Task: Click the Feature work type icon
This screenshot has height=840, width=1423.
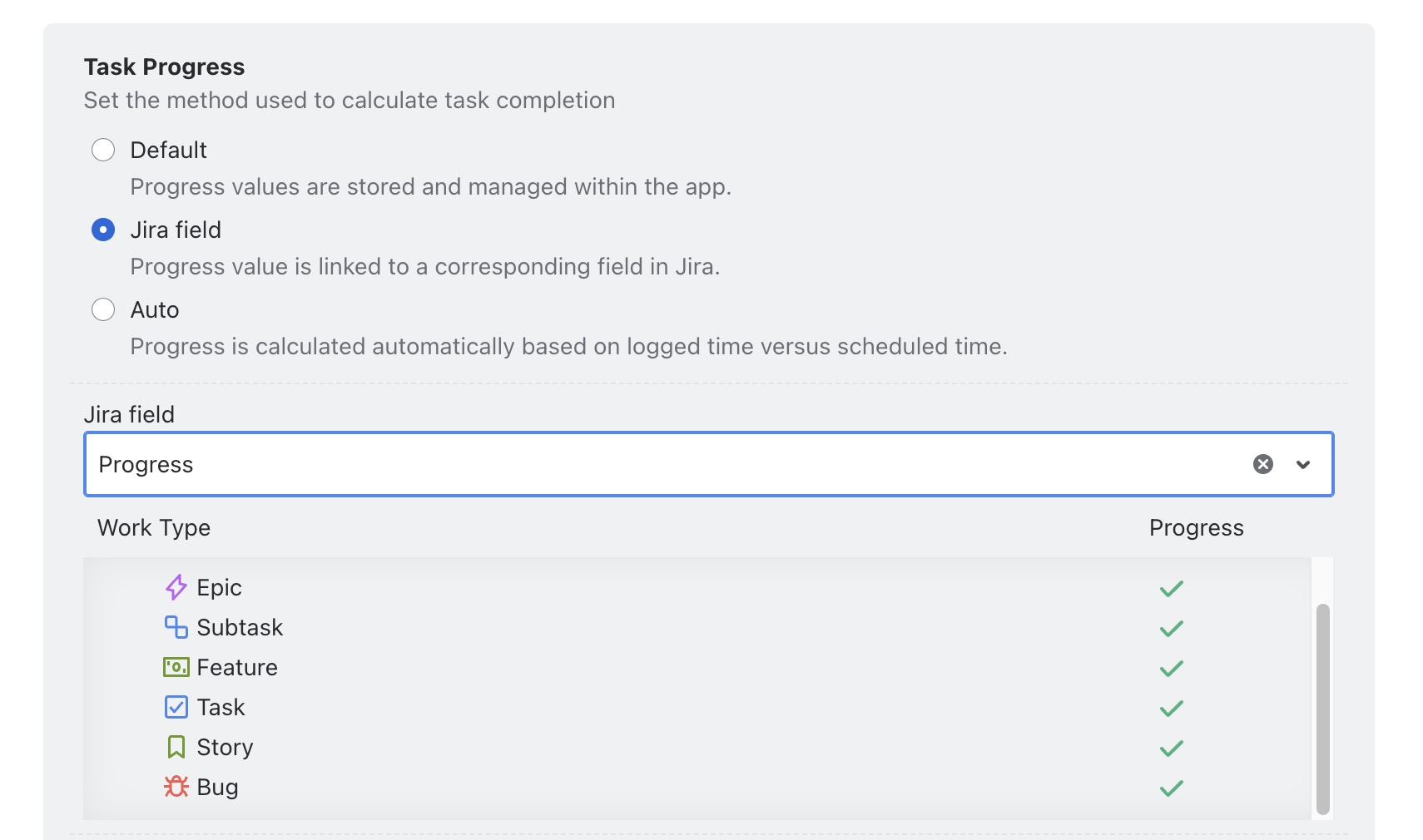Action: (176, 667)
